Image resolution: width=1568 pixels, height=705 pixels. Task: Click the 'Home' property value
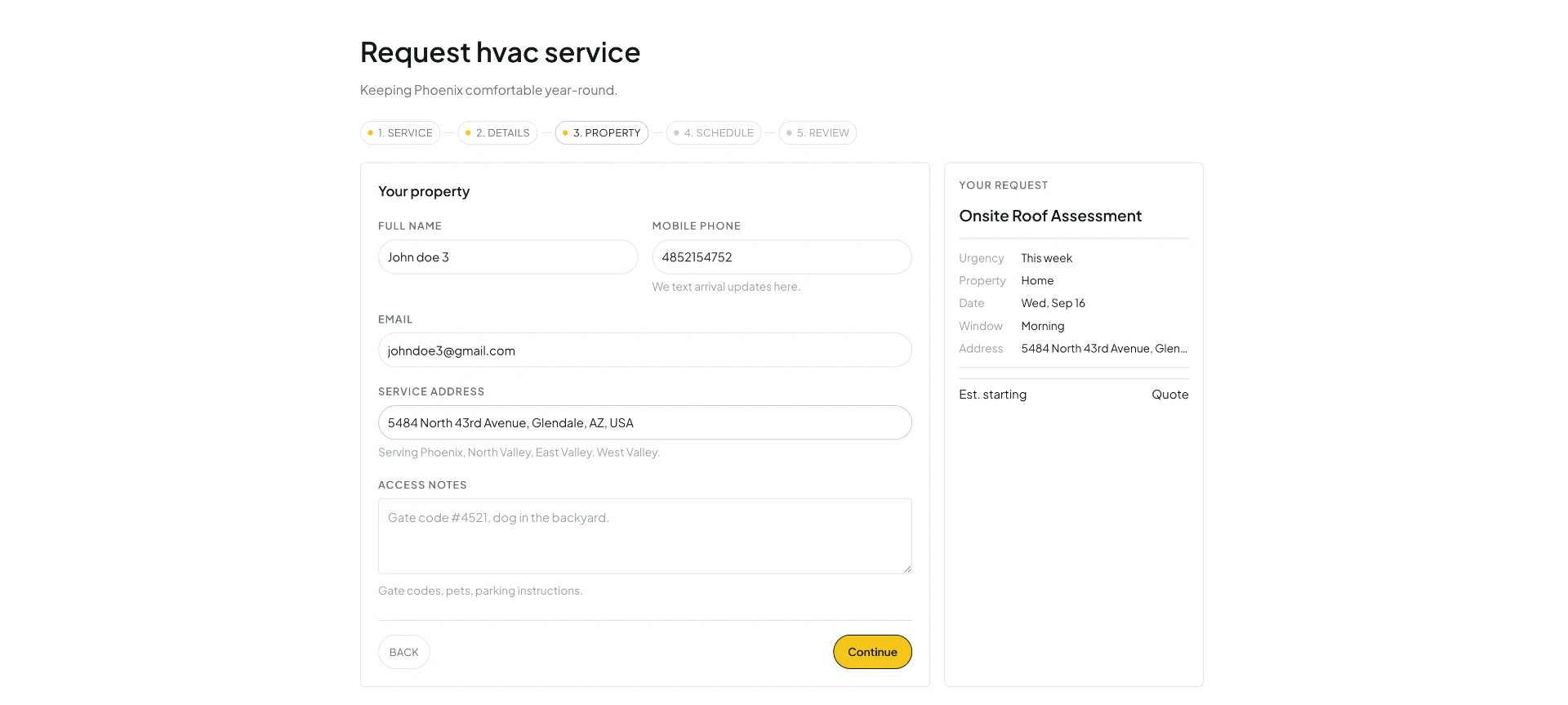click(x=1037, y=280)
